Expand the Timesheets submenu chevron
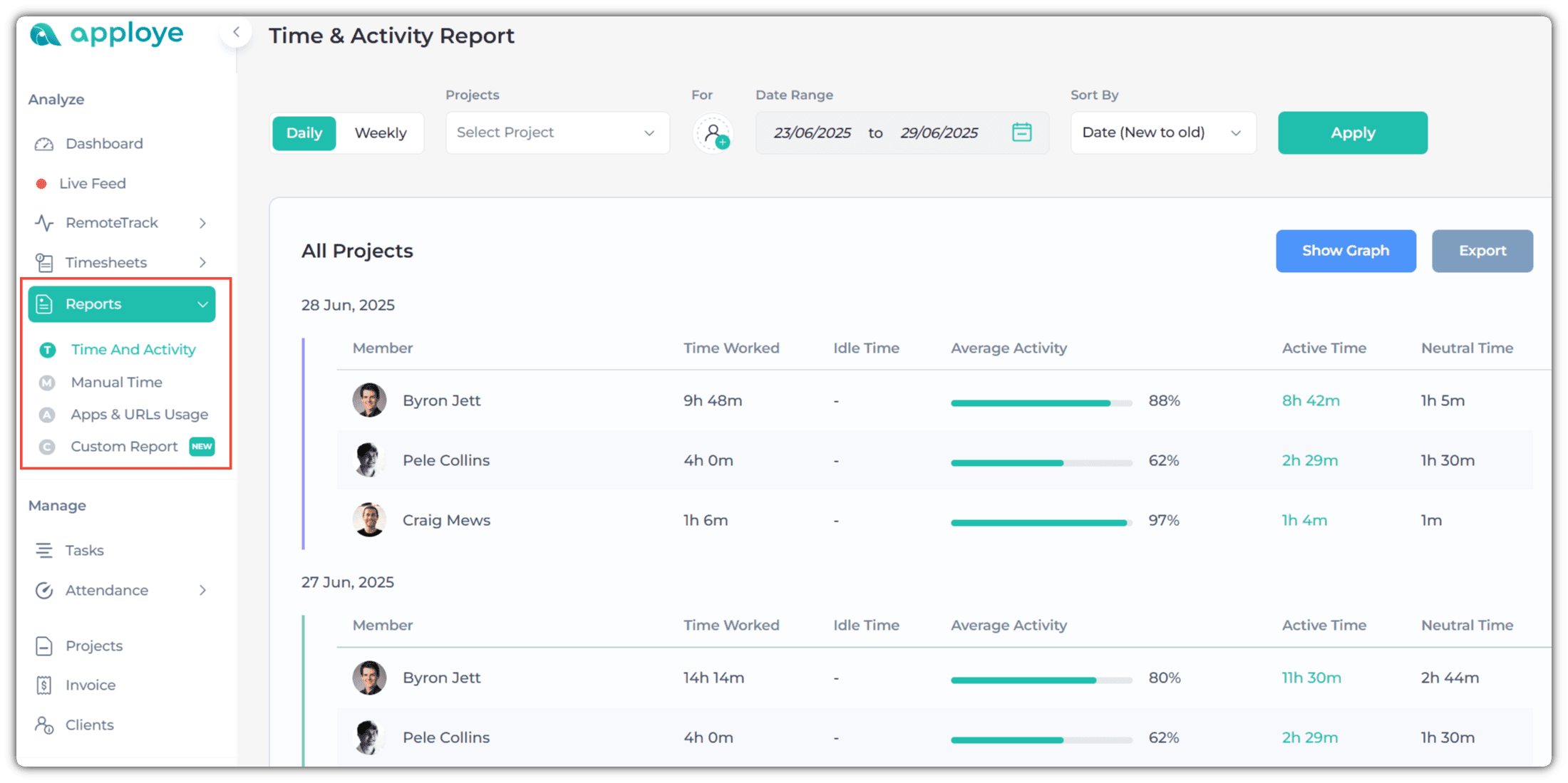1568x783 pixels. point(202,263)
